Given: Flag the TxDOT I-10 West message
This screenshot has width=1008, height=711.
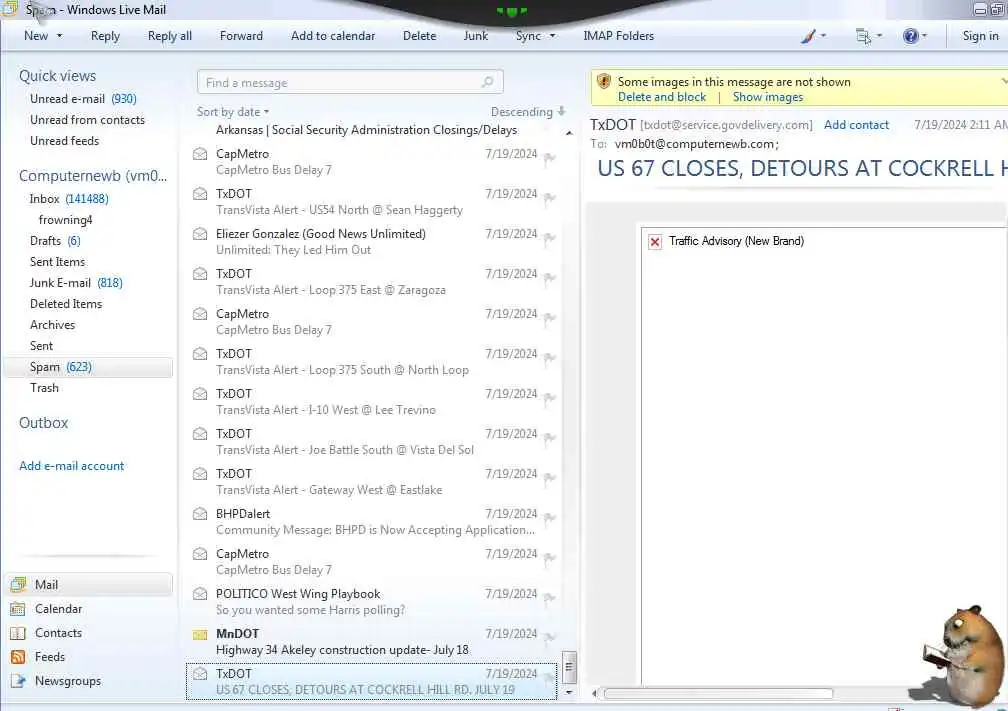Looking at the screenshot, I should [549, 398].
